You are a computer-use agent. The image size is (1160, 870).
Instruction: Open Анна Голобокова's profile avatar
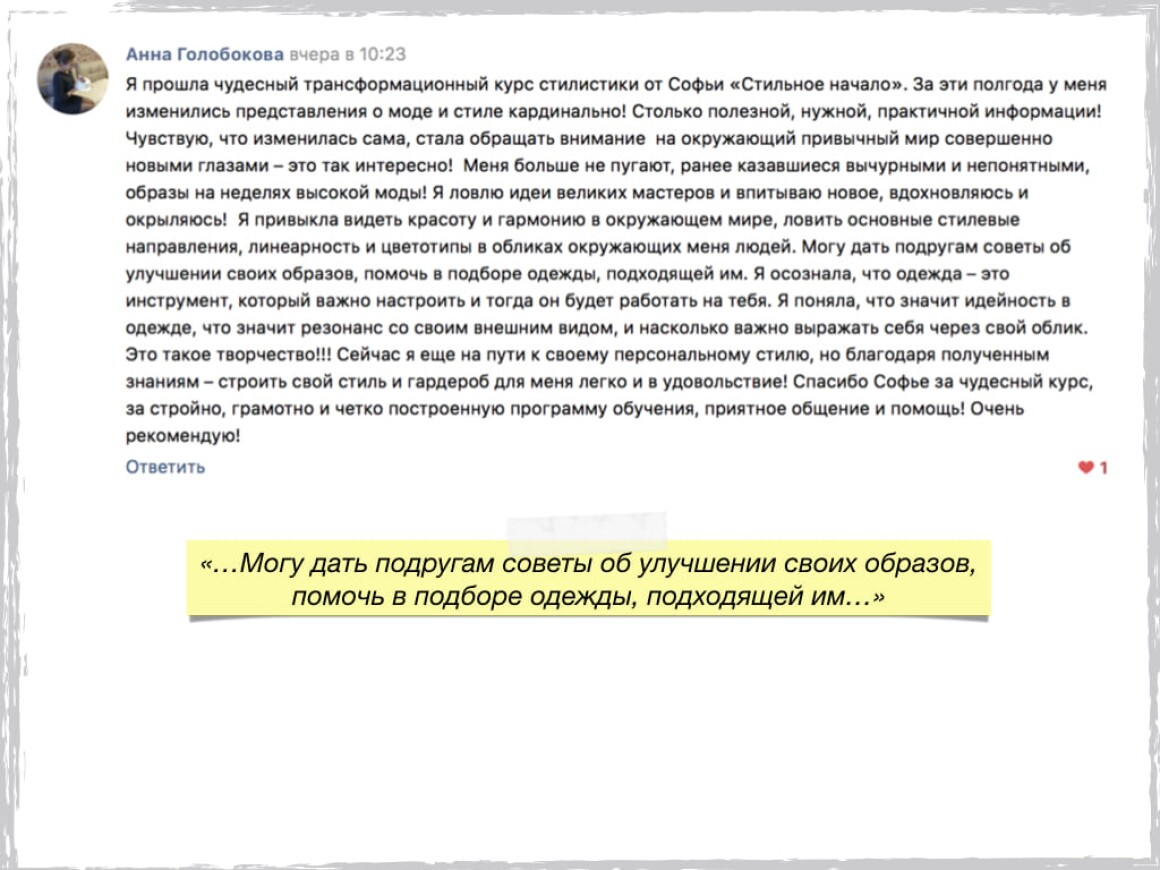click(x=72, y=78)
